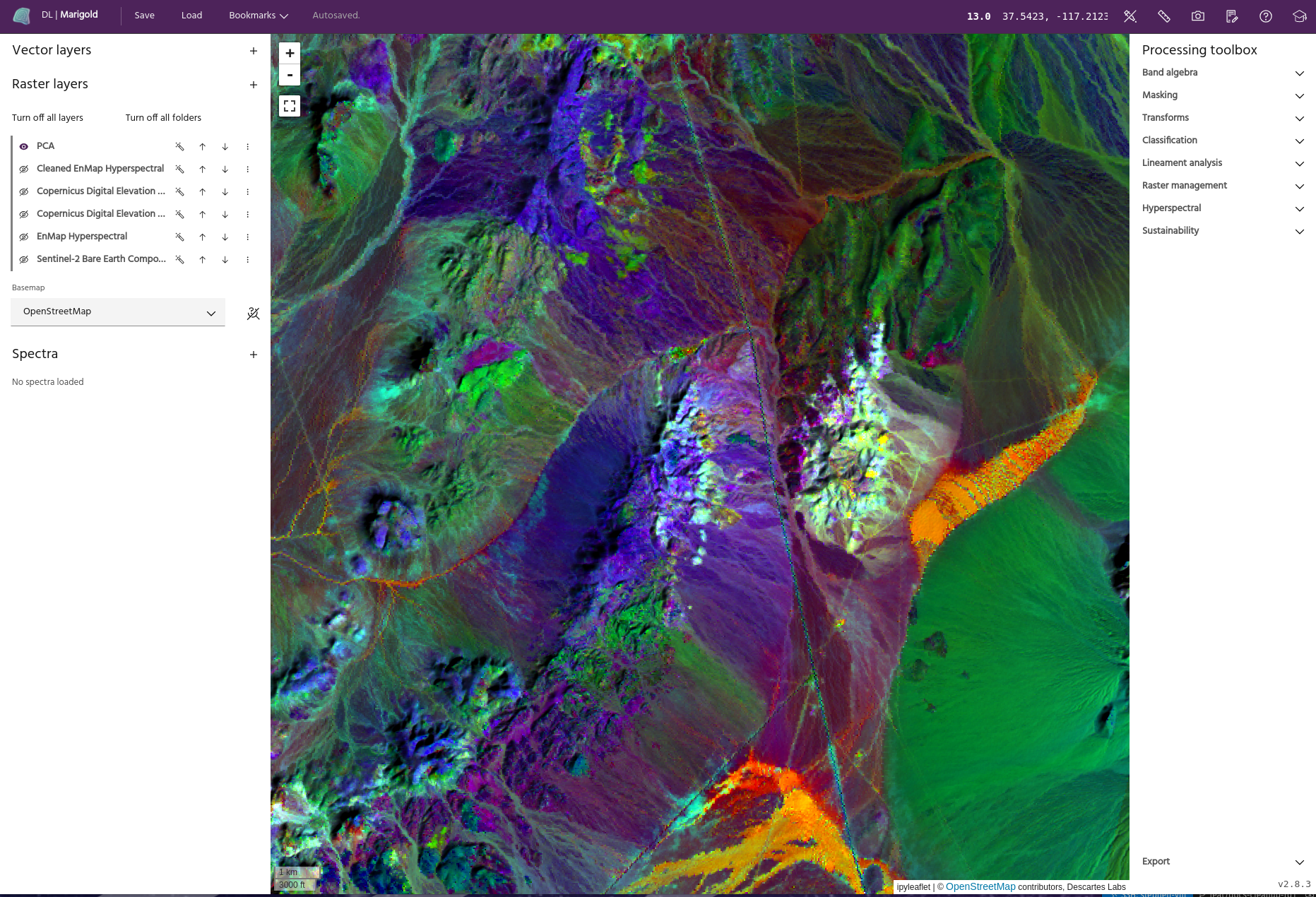This screenshot has height=897, width=1316.
Task: Click the notes edit icon in header
Action: [1231, 16]
